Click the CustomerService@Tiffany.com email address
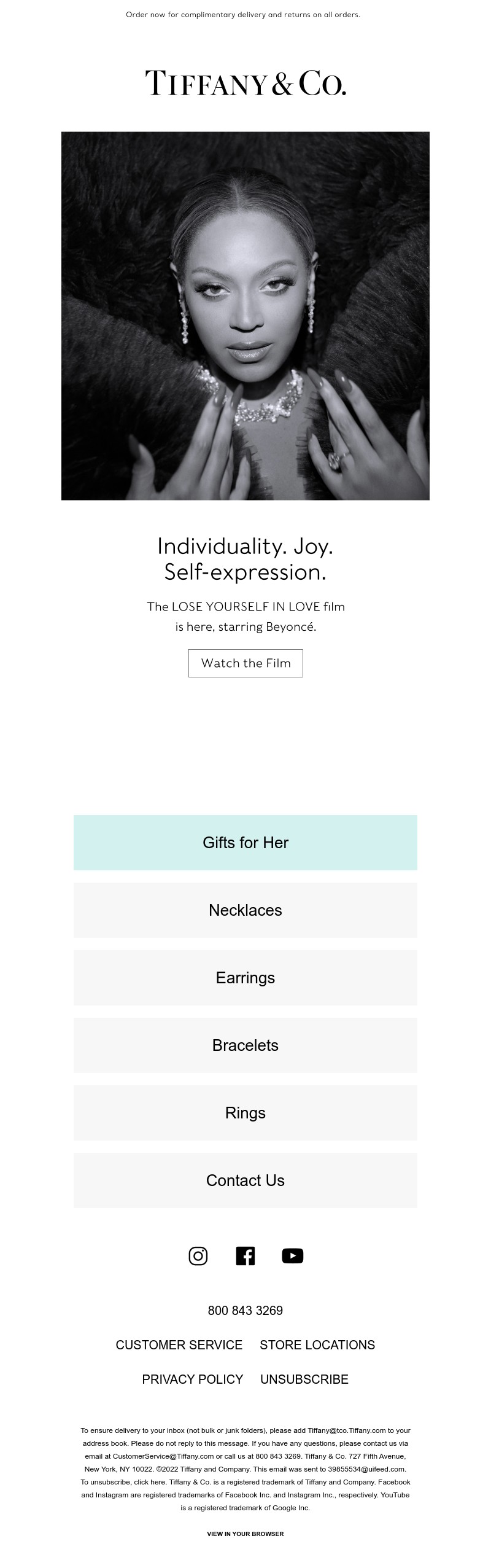The height and width of the screenshot is (1568, 491). 163,1456
